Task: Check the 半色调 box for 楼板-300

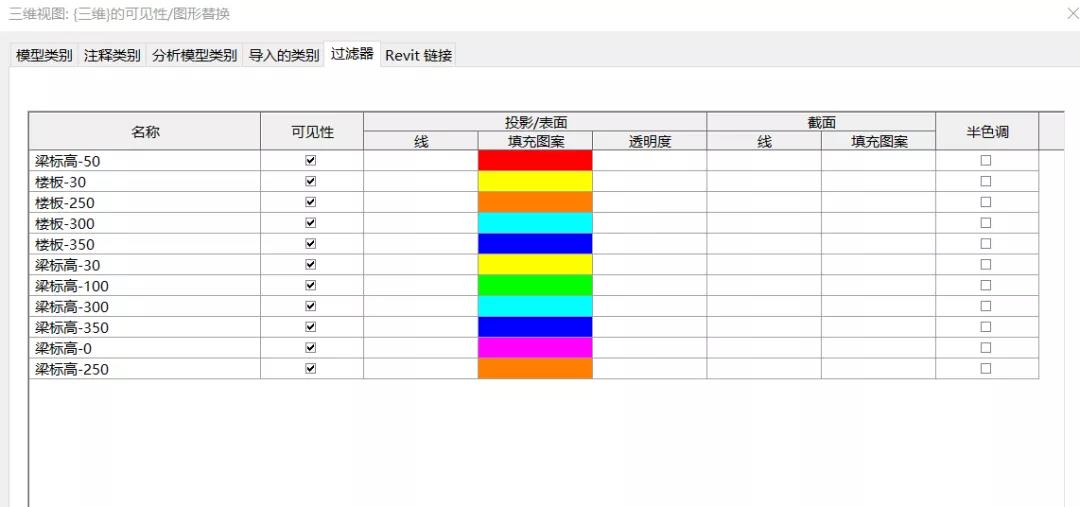Action: pyautogui.click(x=986, y=223)
